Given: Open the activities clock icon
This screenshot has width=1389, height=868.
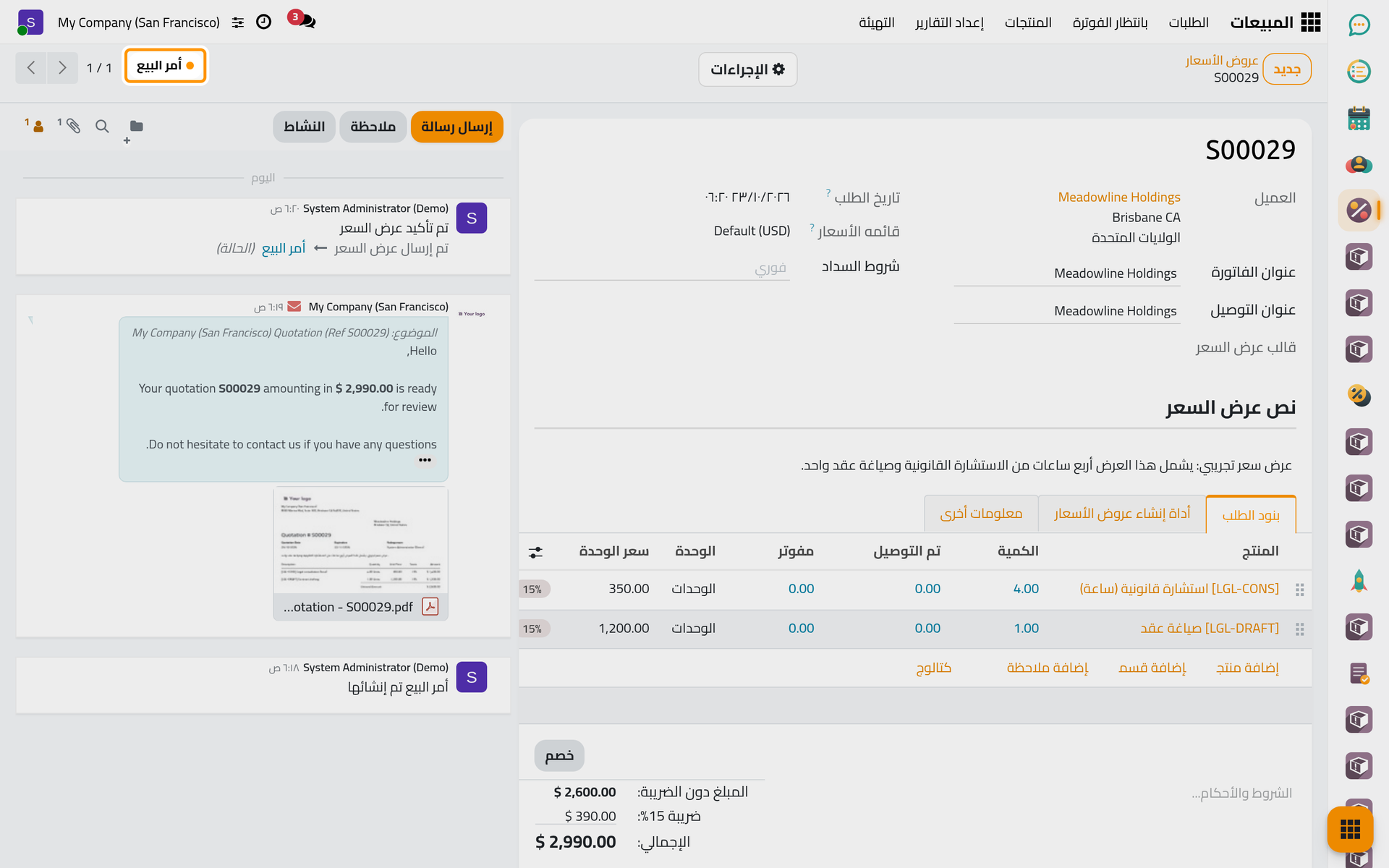Looking at the screenshot, I should [264, 22].
